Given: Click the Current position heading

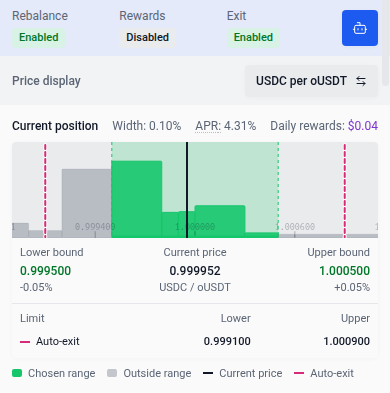Looking at the screenshot, I should (x=55, y=126).
